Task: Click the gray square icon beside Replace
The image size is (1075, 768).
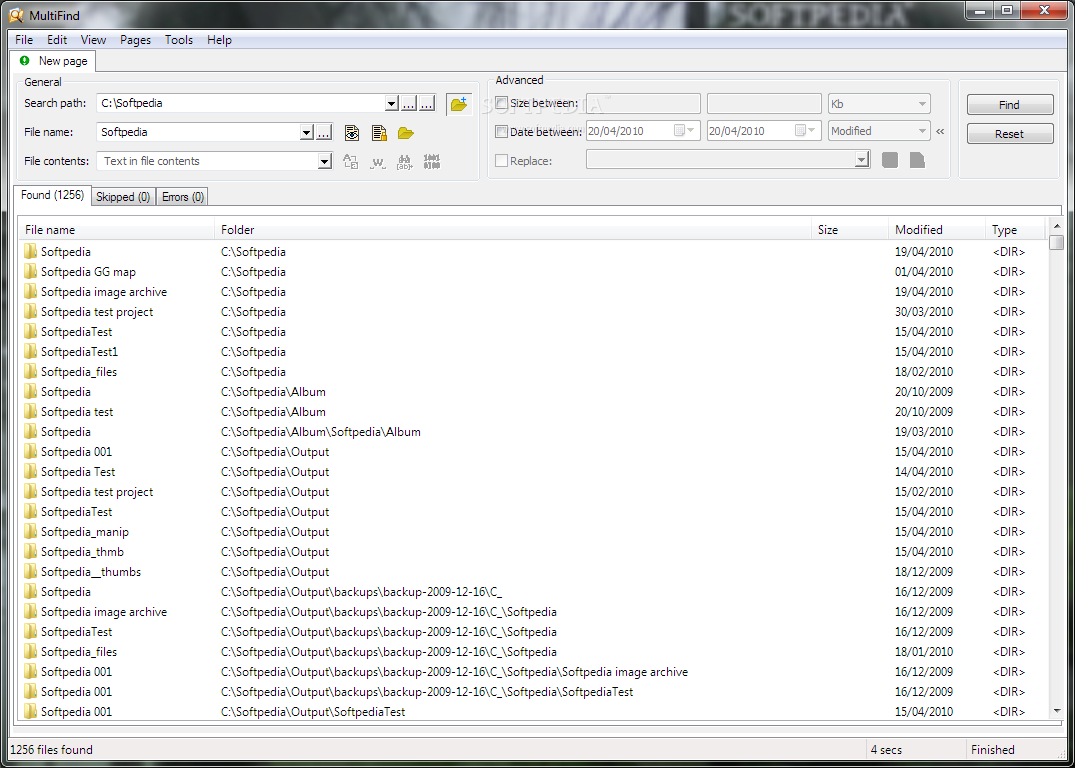Action: click(x=890, y=160)
